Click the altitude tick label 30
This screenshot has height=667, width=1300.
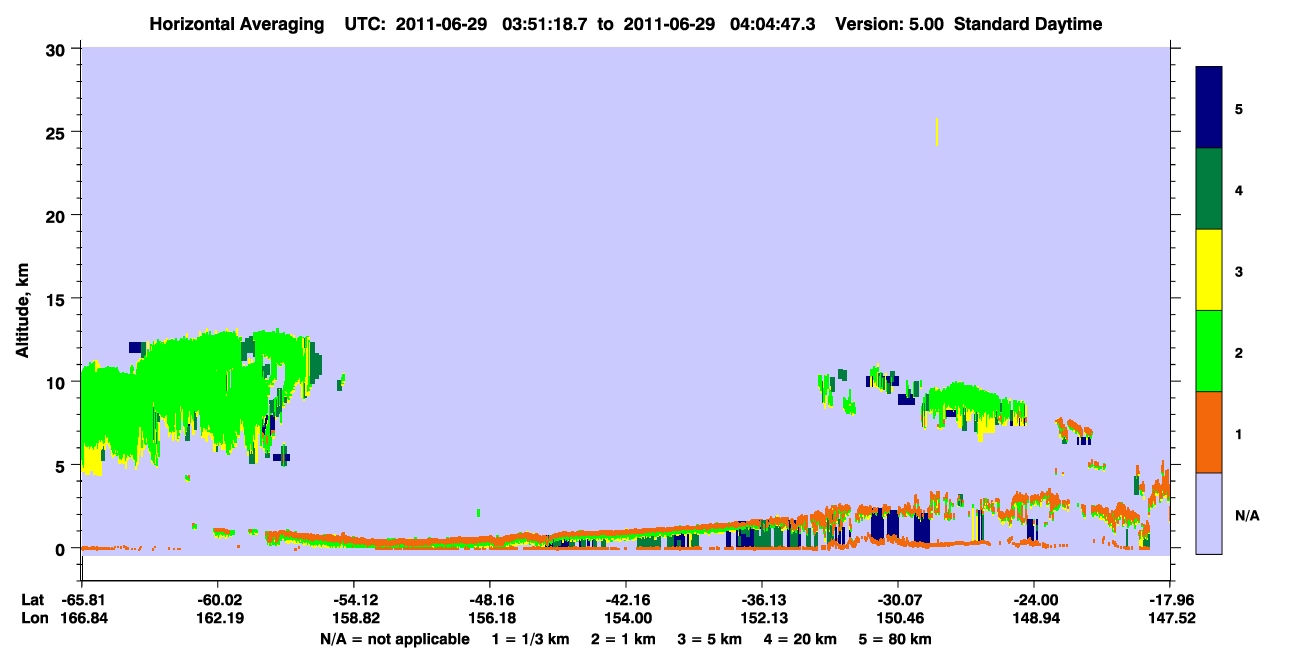click(x=58, y=49)
